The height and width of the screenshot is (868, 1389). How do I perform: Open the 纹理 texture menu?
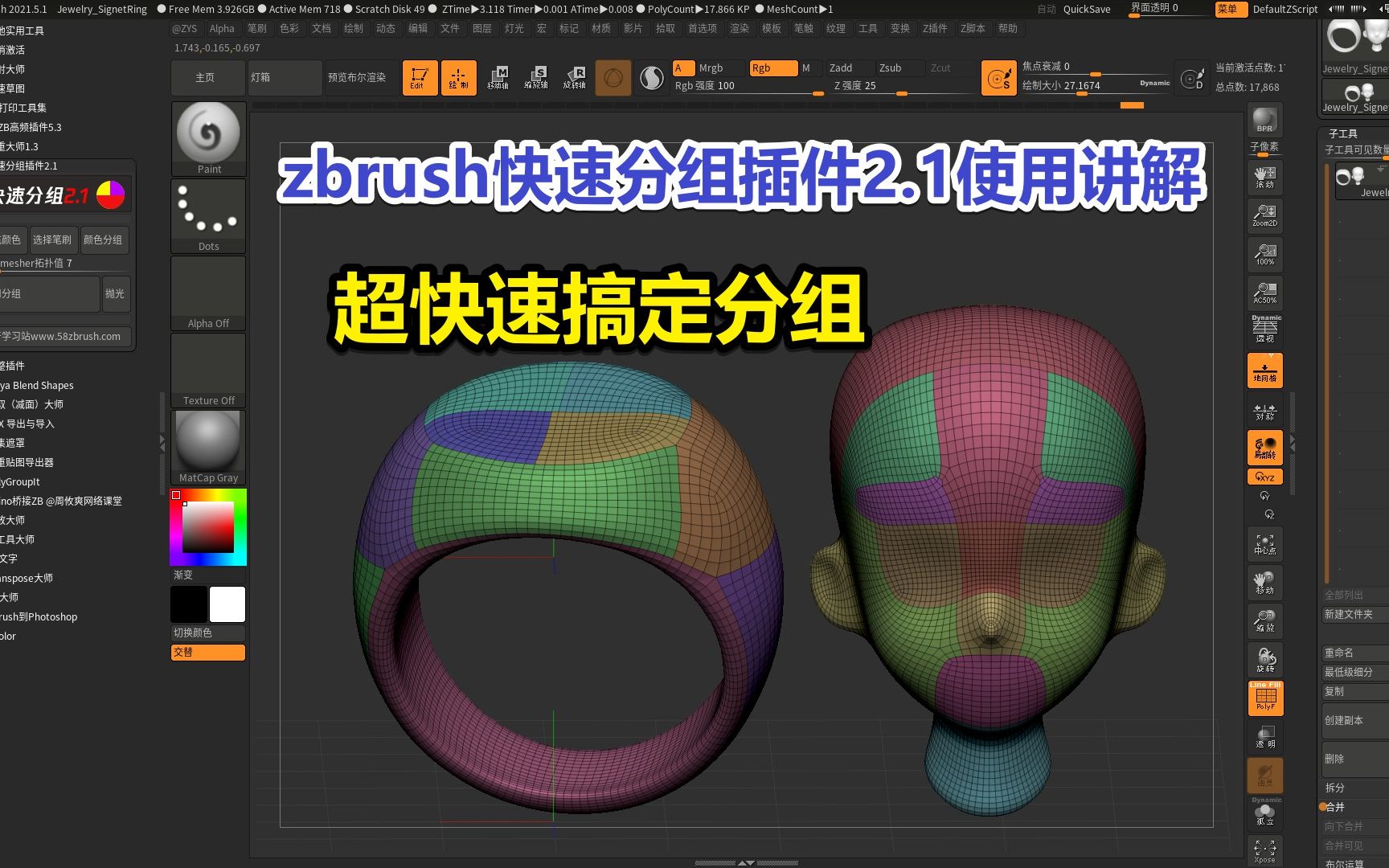pyautogui.click(x=835, y=28)
